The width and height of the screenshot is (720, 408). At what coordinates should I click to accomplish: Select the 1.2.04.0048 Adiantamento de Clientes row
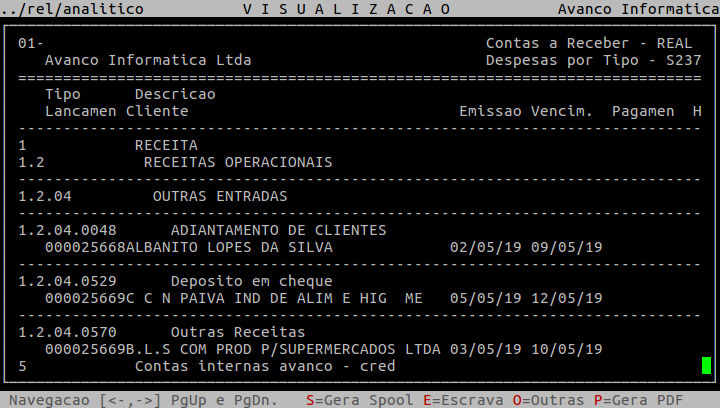click(202, 230)
